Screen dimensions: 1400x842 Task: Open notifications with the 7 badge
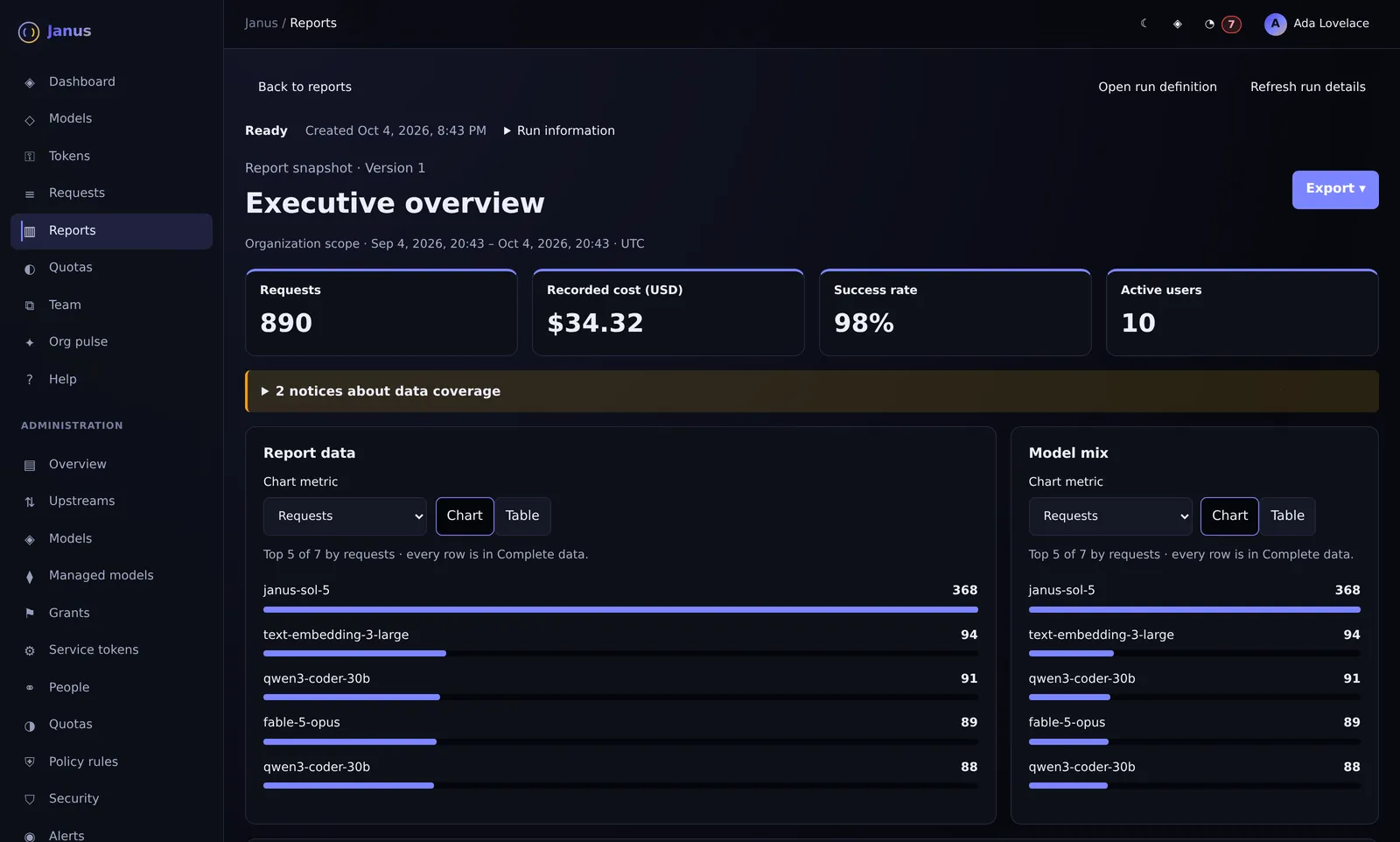click(1221, 24)
